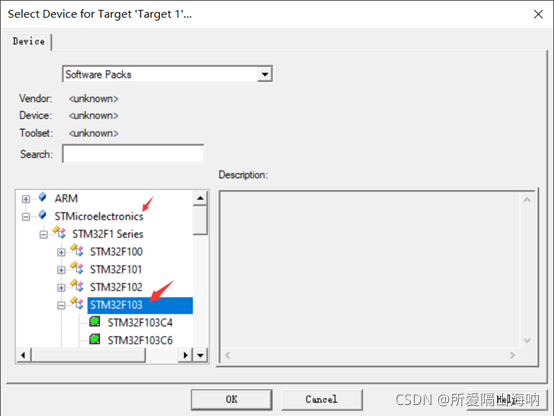The image size is (554, 416).
Task: Collapse the STM32F103 node
Action: (x=61, y=305)
